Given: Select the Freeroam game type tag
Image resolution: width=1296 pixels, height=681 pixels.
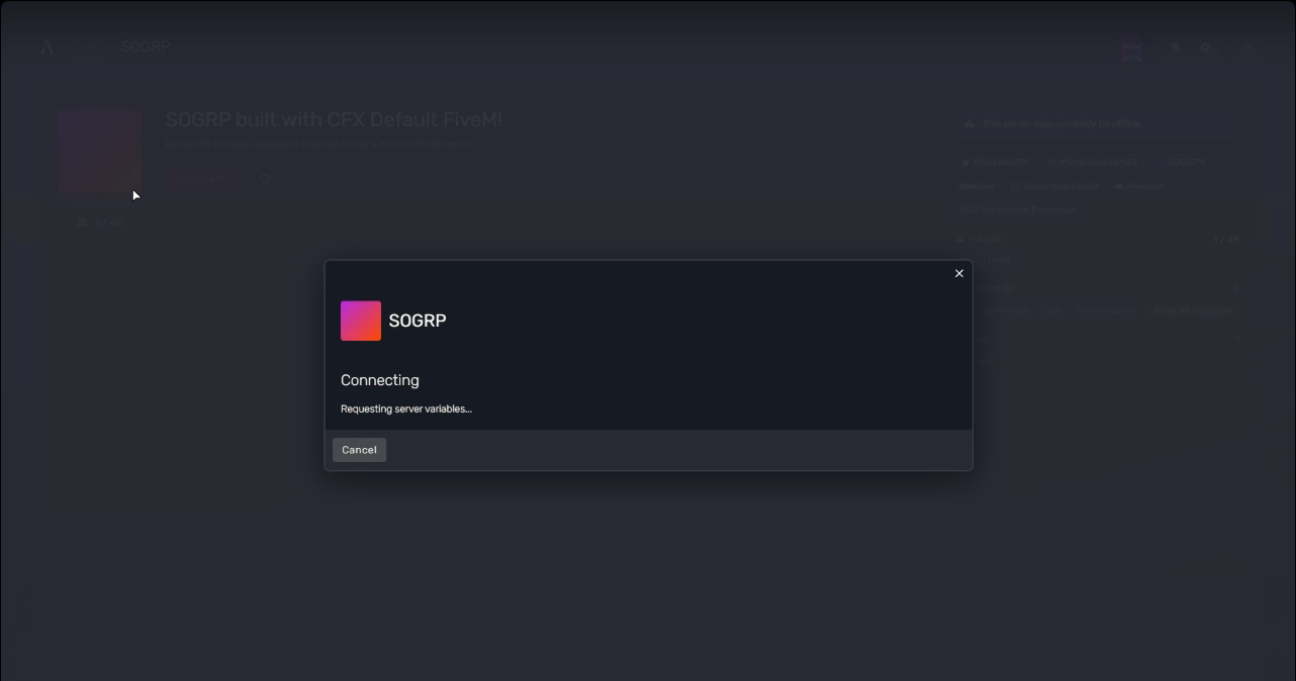Looking at the screenshot, I should [1140, 186].
